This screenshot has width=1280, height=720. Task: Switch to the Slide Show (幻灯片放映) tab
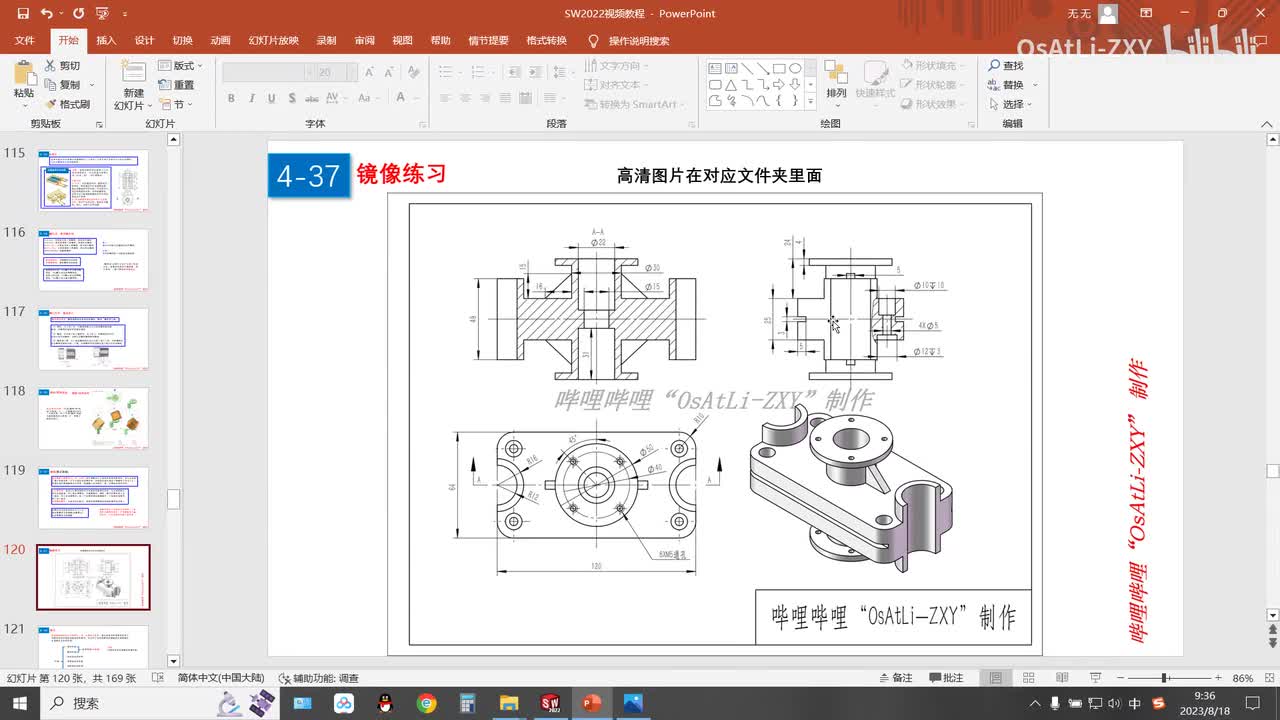[274, 41]
